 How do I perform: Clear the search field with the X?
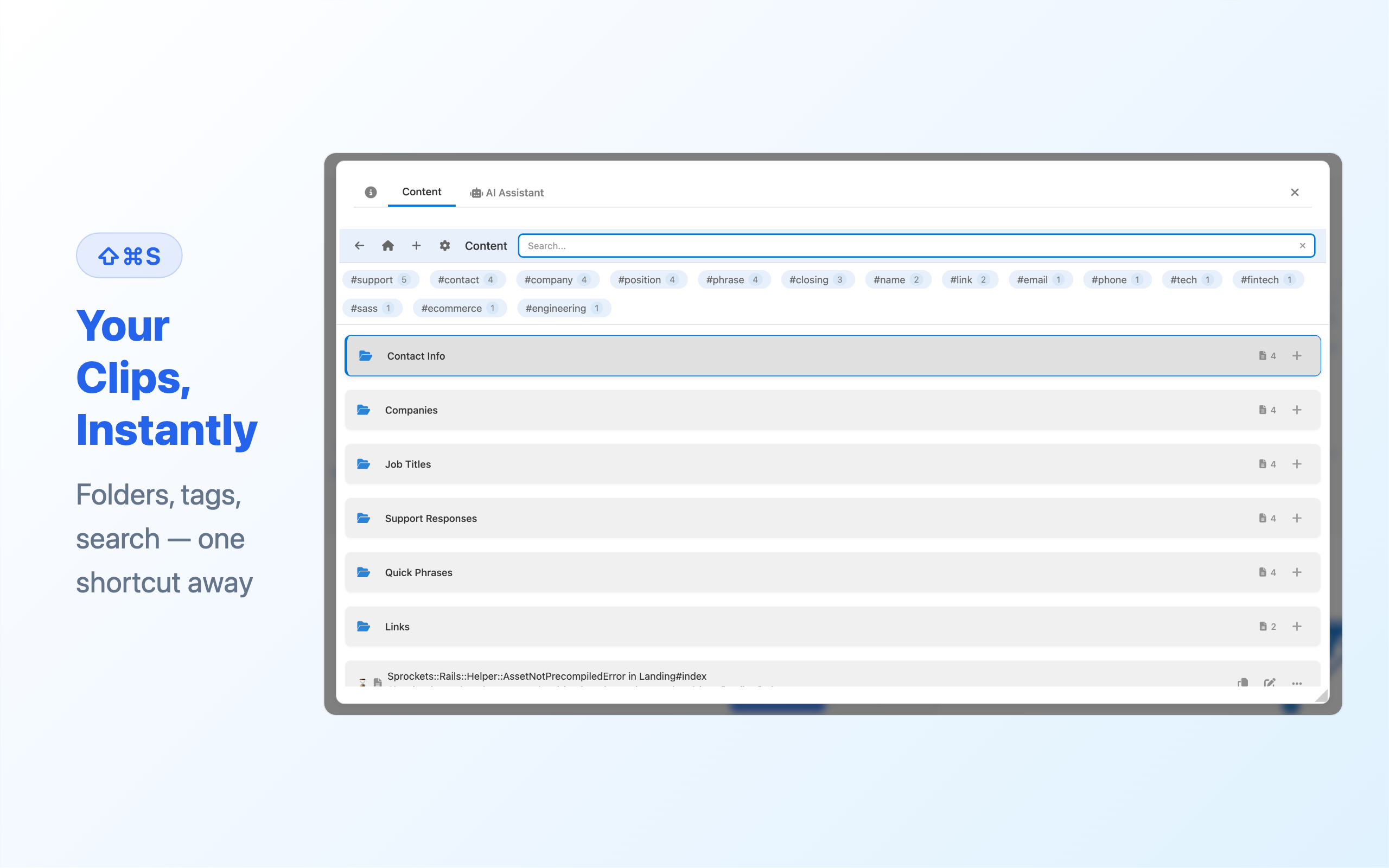(1302, 246)
